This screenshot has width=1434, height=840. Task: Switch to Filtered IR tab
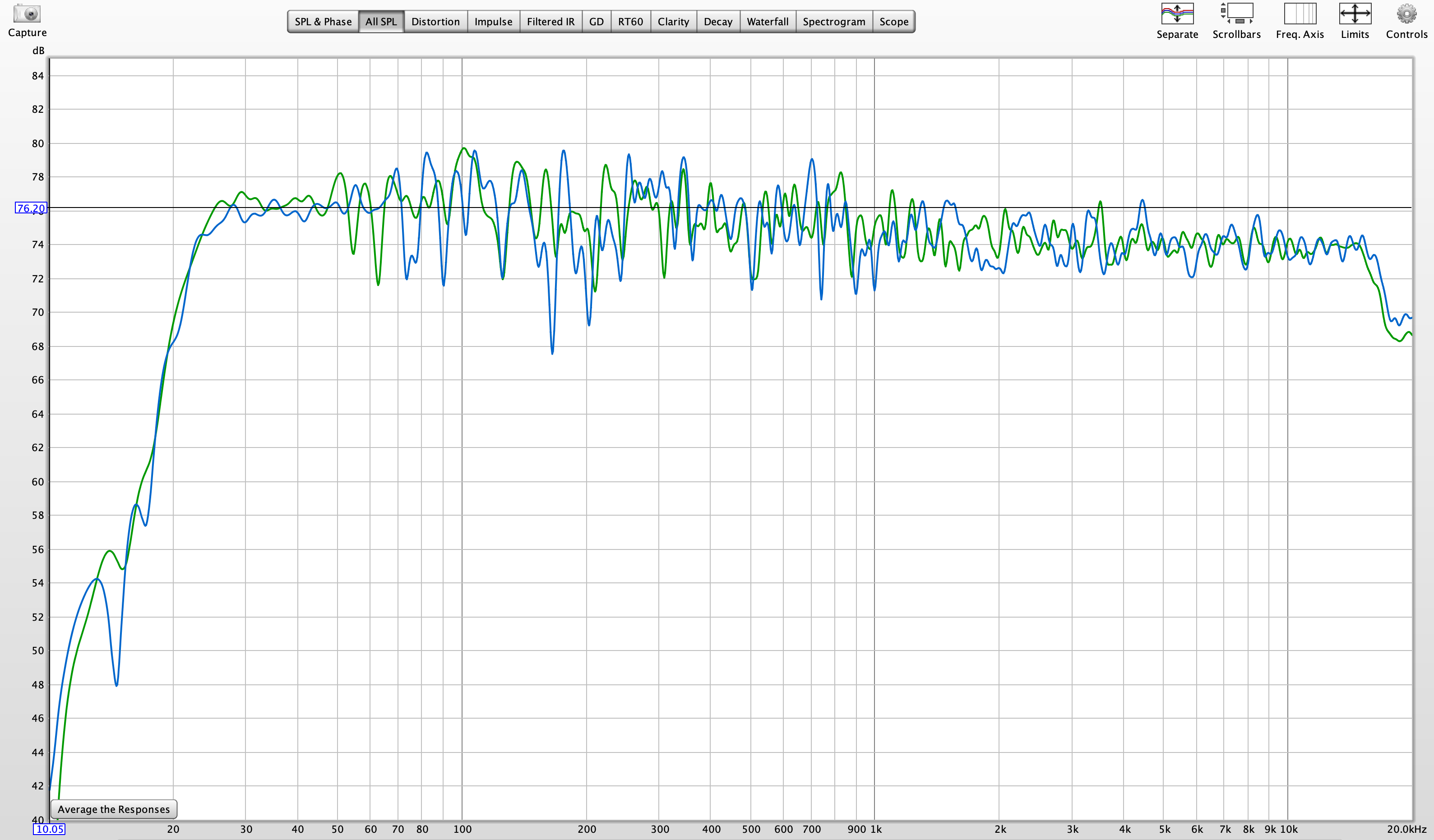click(550, 22)
